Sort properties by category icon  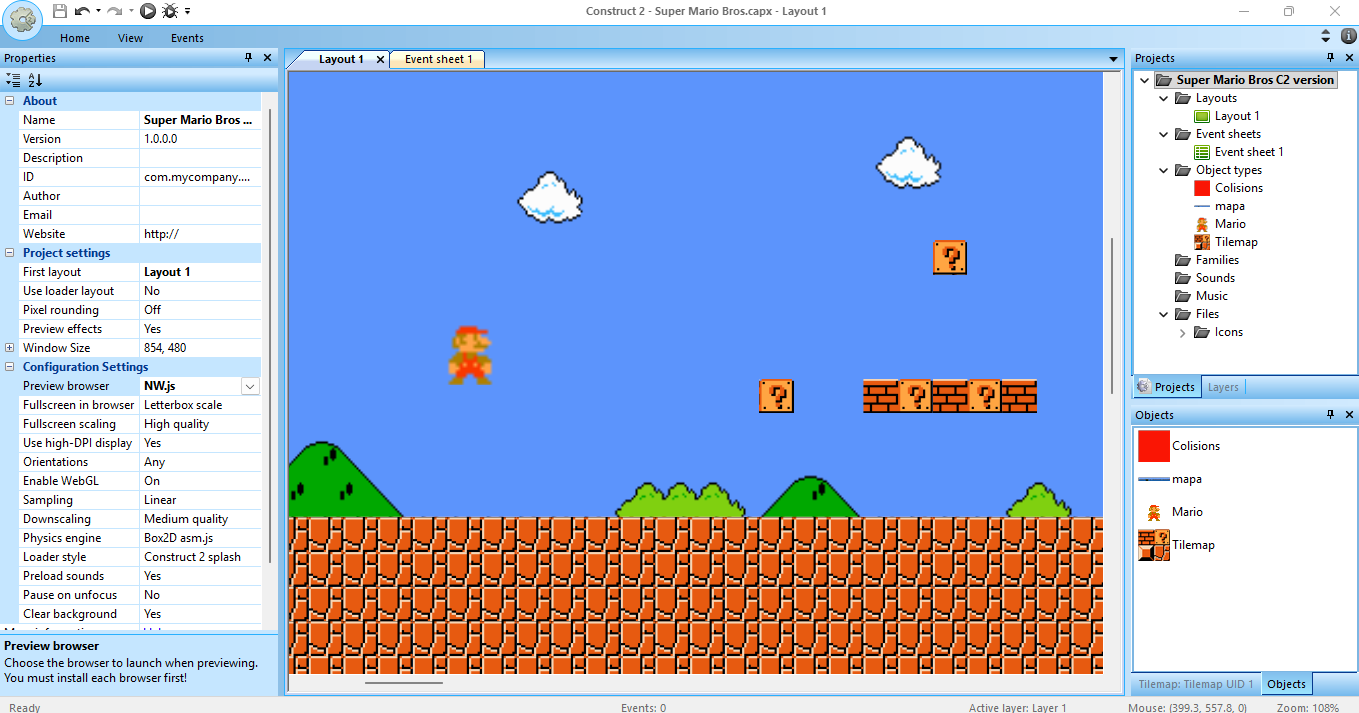[x=13, y=80]
